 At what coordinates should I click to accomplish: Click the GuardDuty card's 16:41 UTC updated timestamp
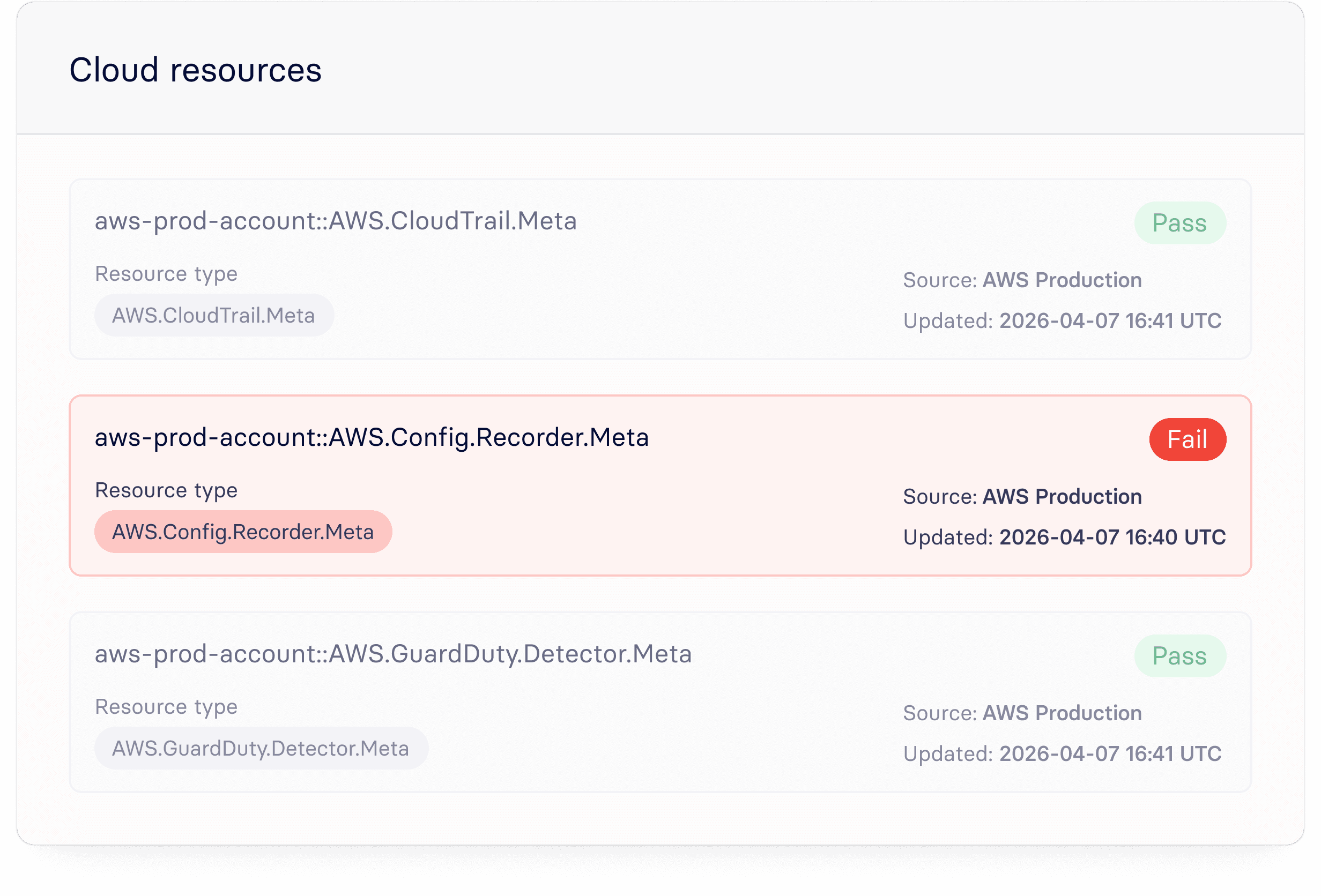(1110, 753)
